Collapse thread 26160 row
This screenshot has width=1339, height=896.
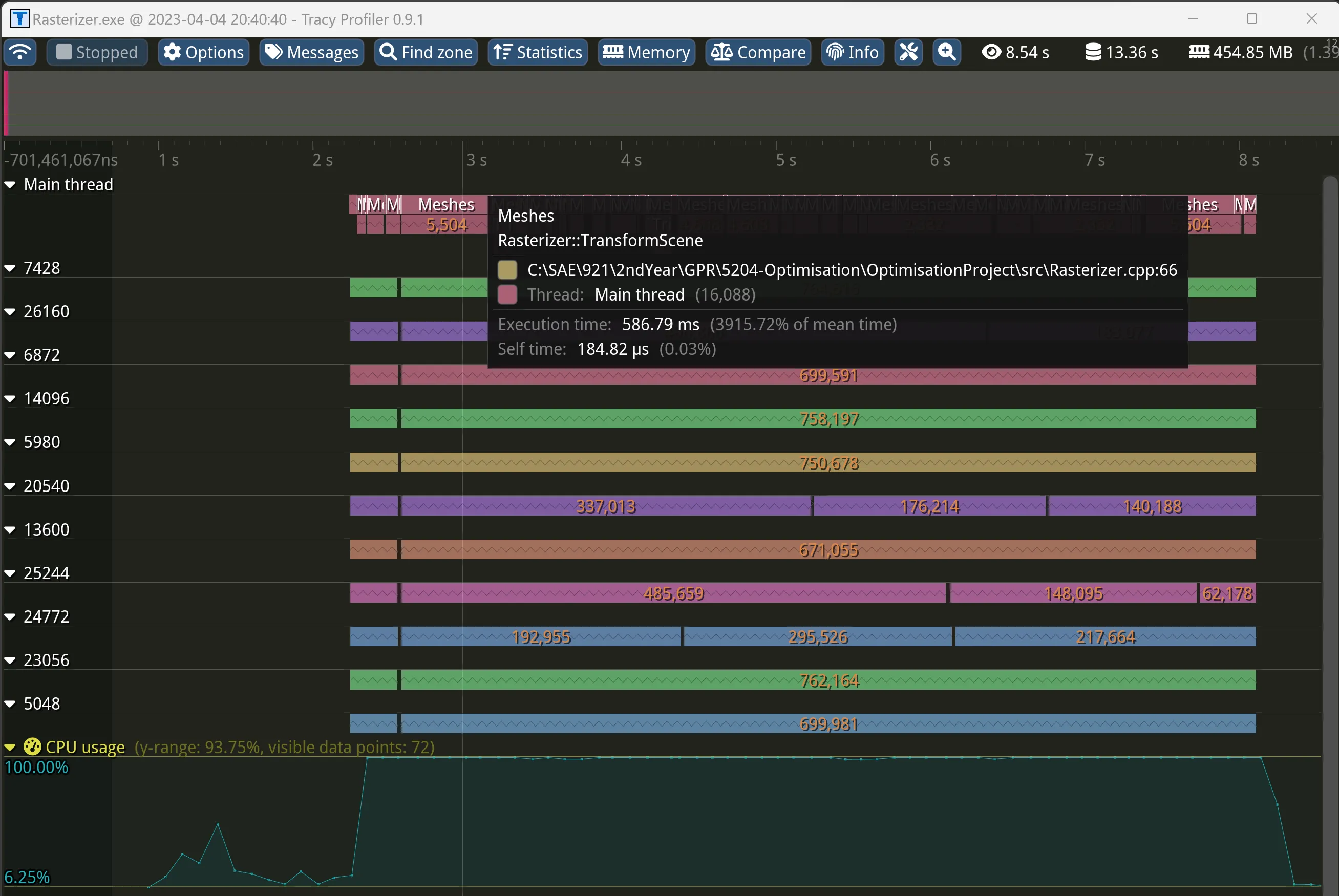click(11, 311)
